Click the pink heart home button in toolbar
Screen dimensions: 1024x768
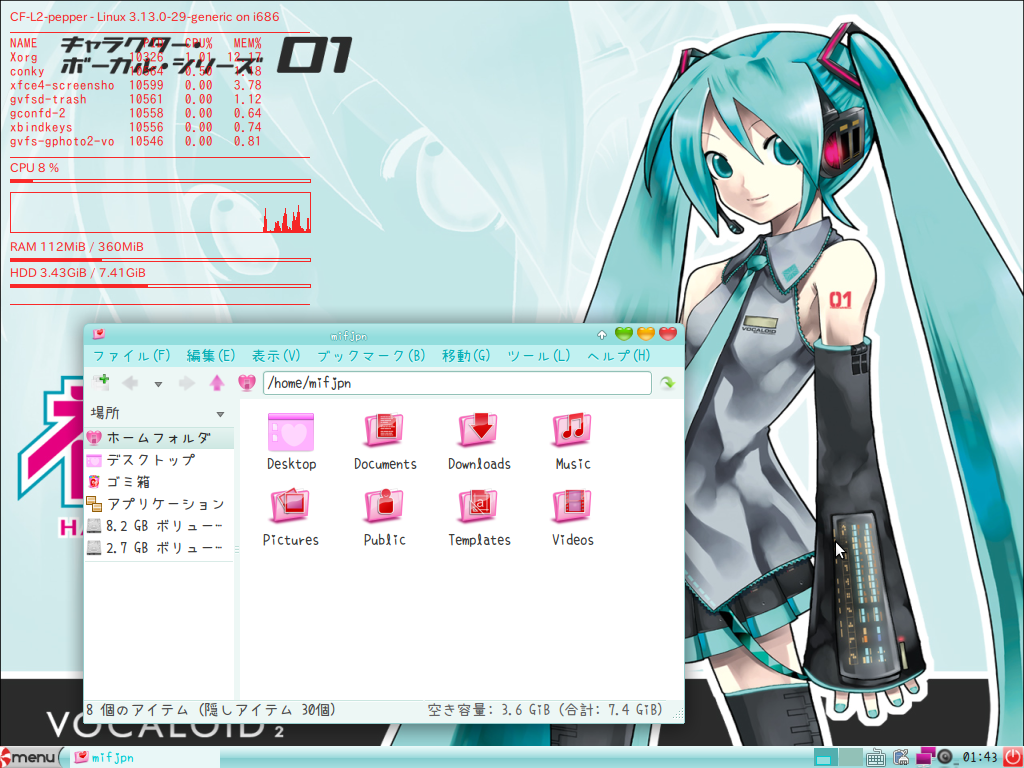pos(246,383)
